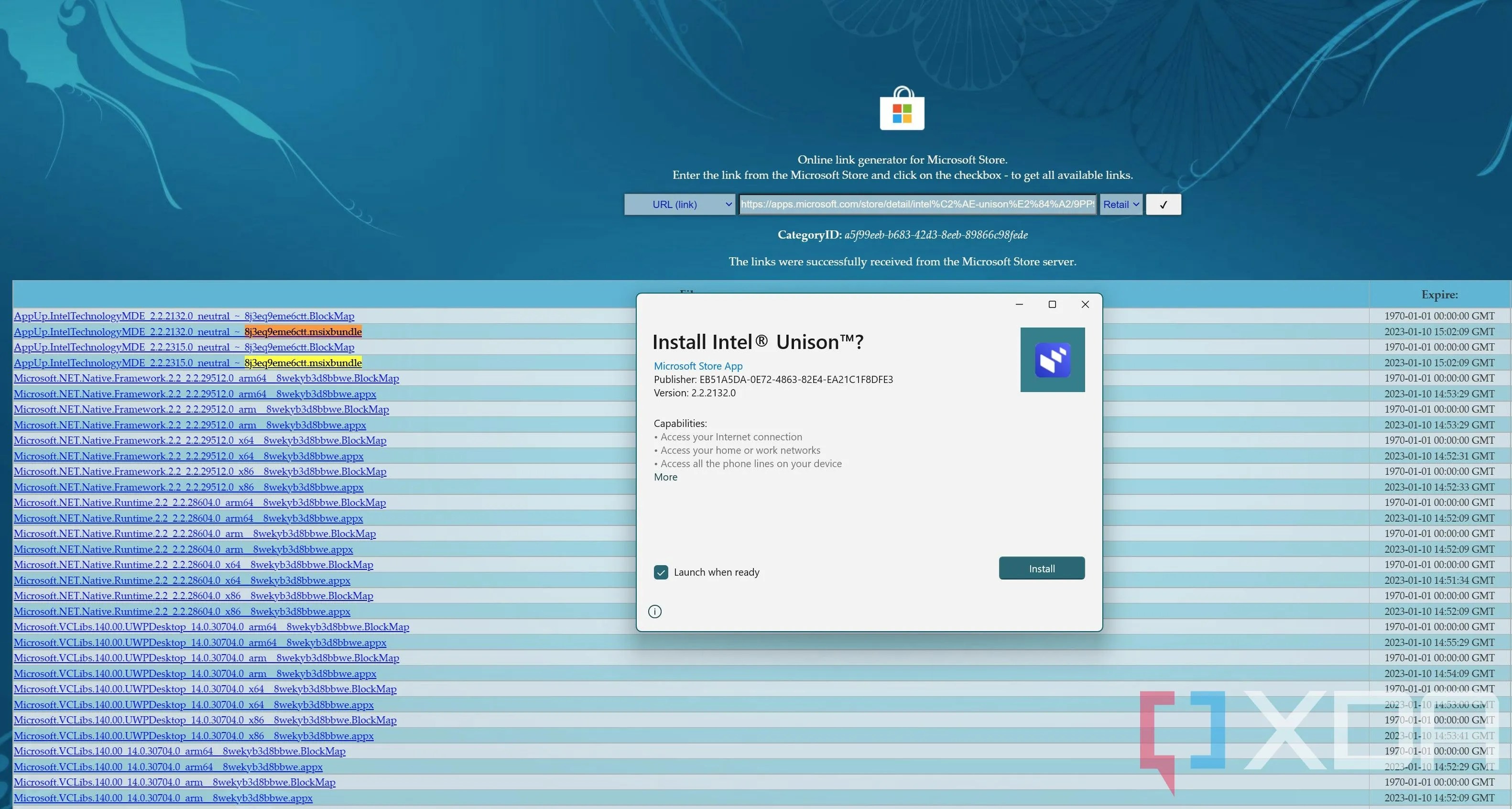Viewport: 1512px width, 809px height.
Task: Uncheck Launch when ready checkbox
Action: click(x=661, y=572)
